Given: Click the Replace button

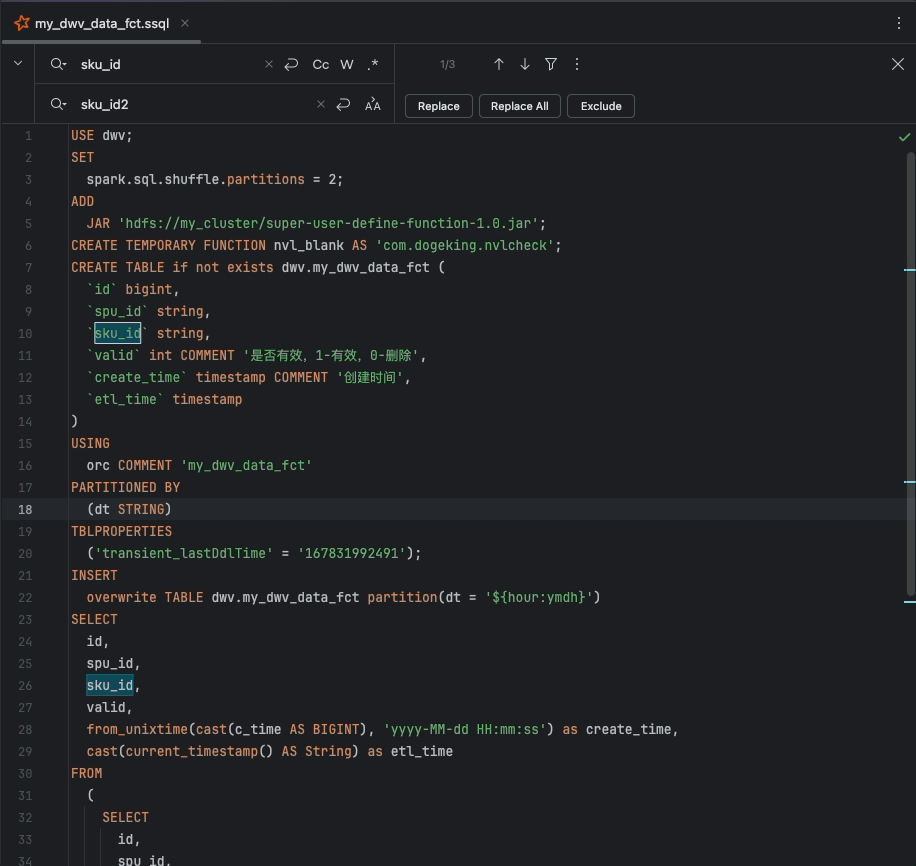Looking at the screenshot, I should tap(439, 106).
